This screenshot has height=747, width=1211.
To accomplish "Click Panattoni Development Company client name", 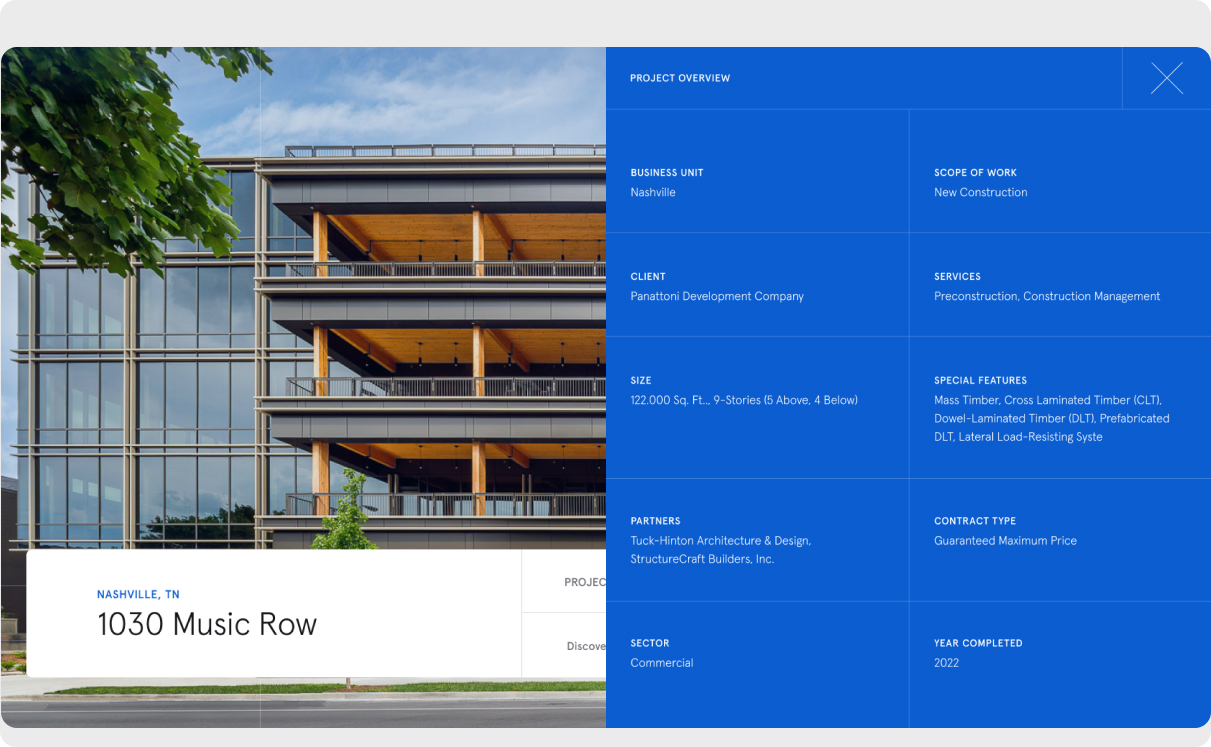I will coord(717,296).
